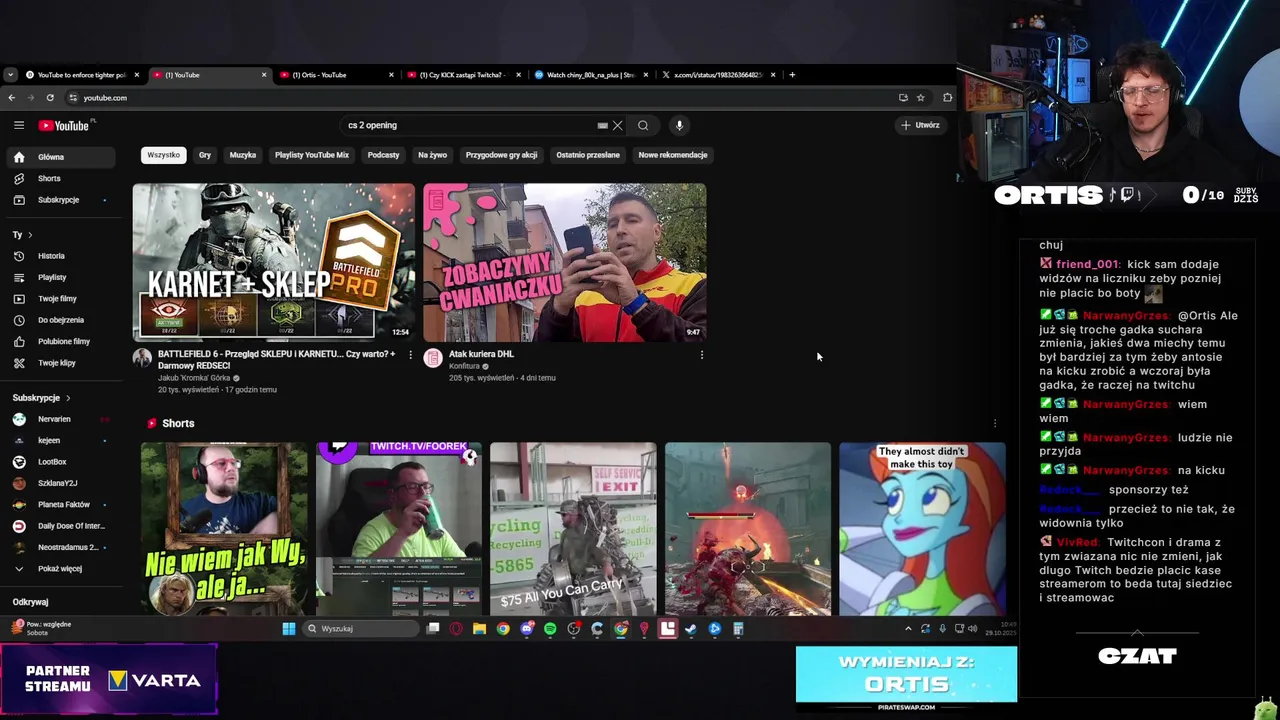Clear the search box with X icon
1280x720 pixels.
click(617, 125)
